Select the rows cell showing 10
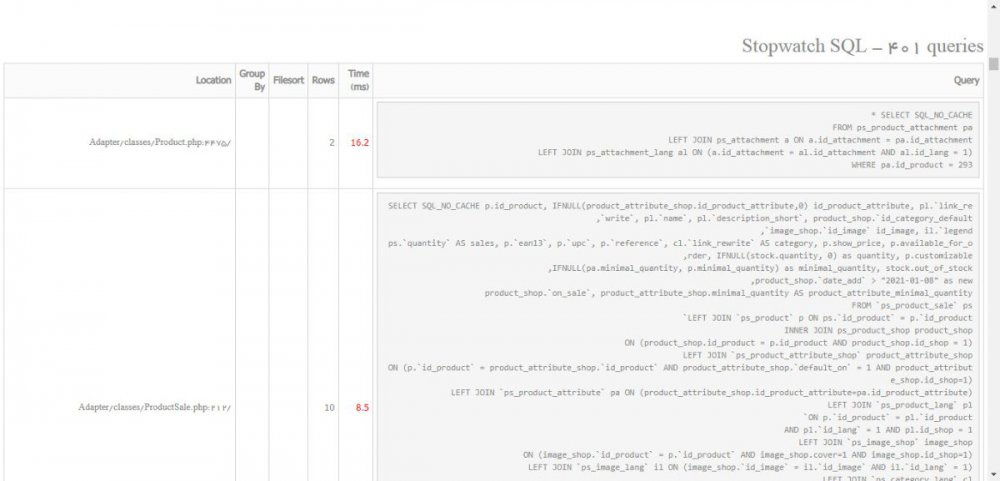The width and height of the screenshot is (1000, 481). (x=329, y=407)
